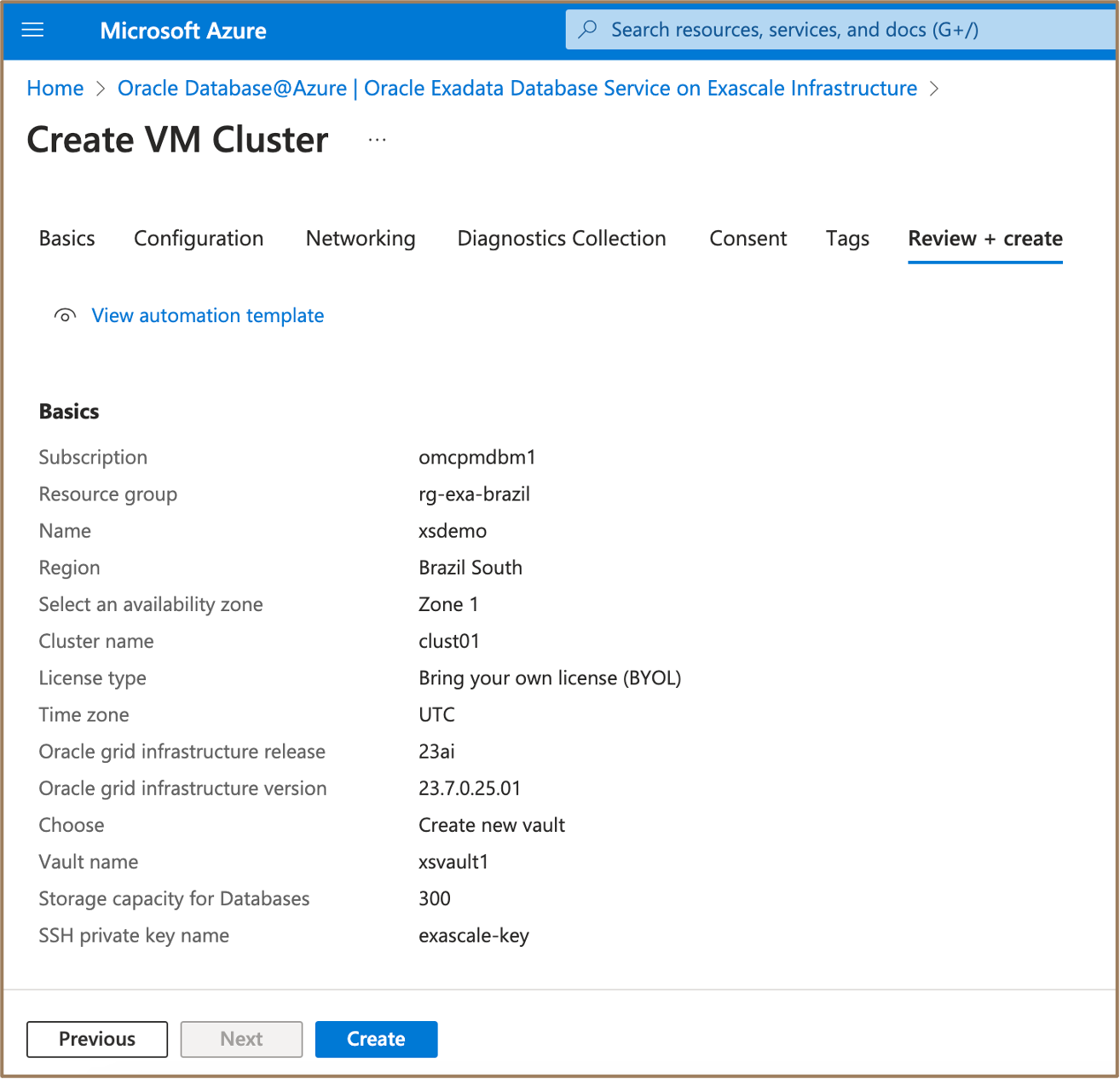Viewport: 1120px width, 1079px height.
Task: Click the Time zone label
Action: (84, 715)
